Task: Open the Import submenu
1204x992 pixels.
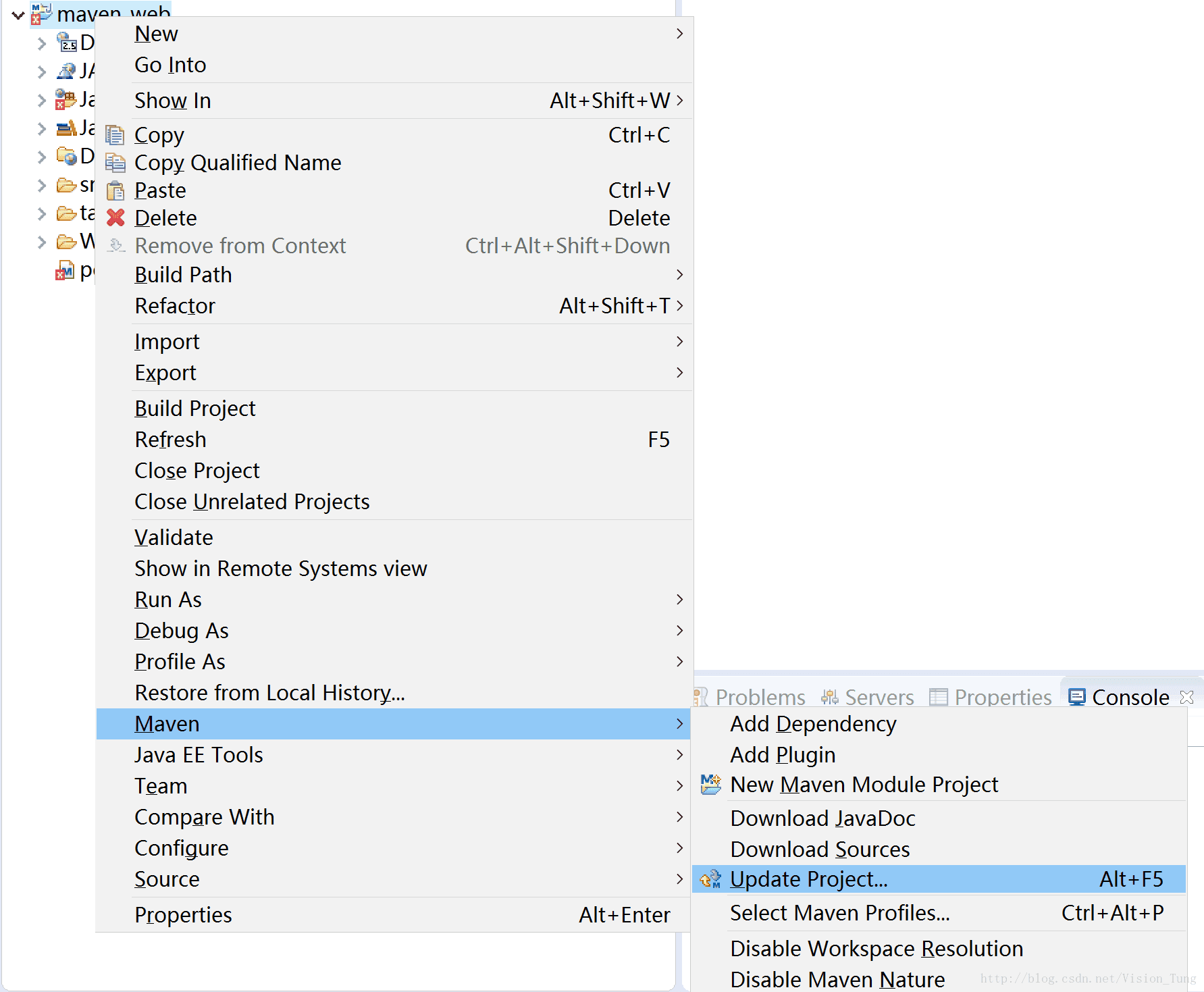Action: 394,342
